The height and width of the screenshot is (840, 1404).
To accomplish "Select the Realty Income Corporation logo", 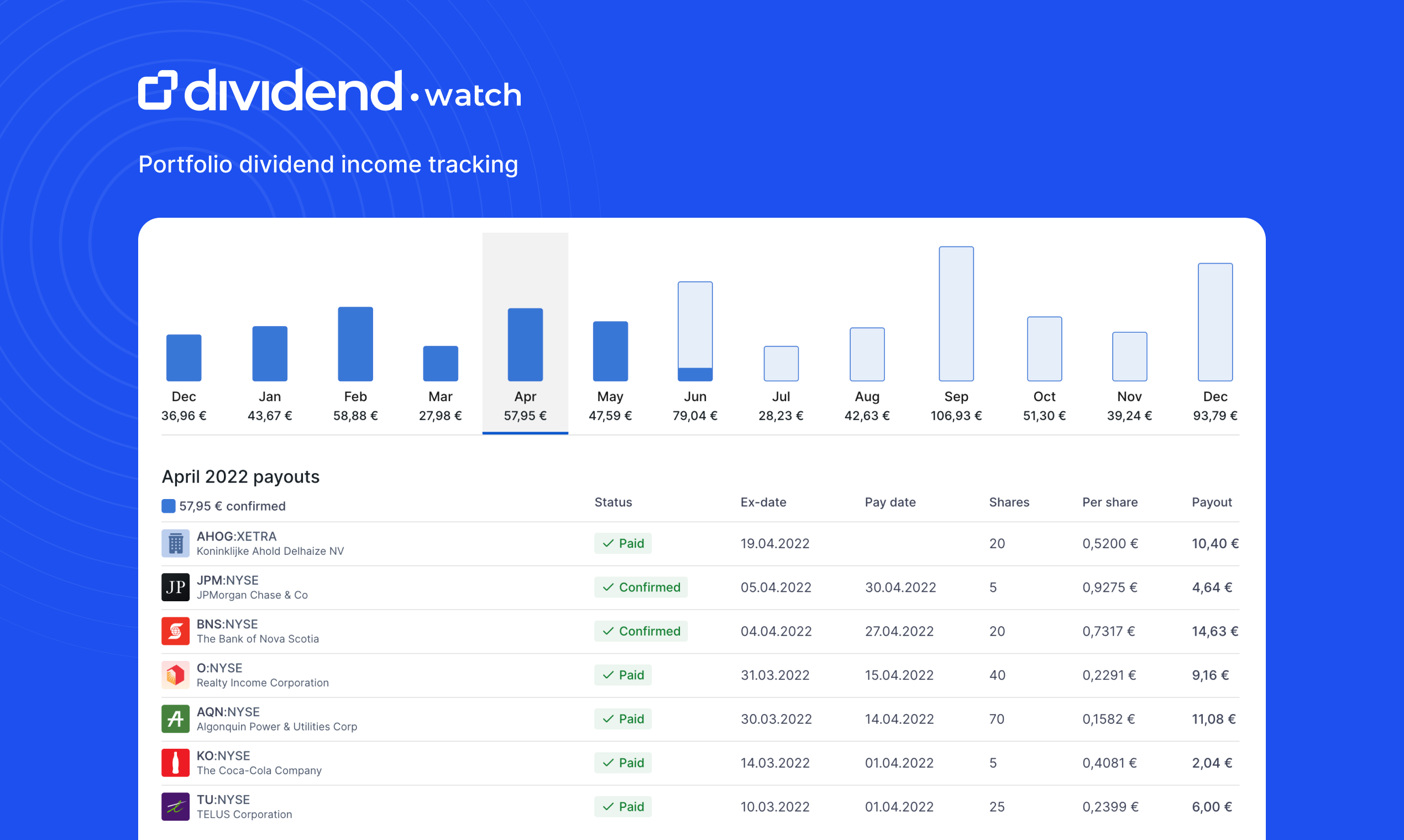I will click(x=176, y=675).
